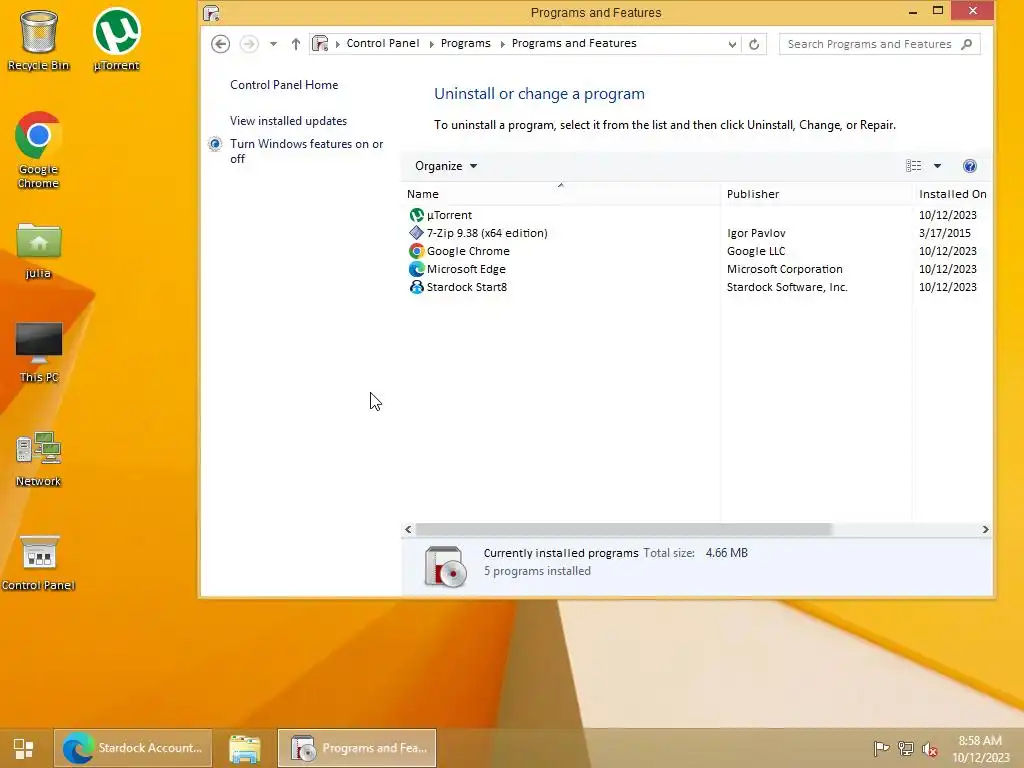Click the scroll right arrow
Screen dimensions: 1024x768
point(985,530)
